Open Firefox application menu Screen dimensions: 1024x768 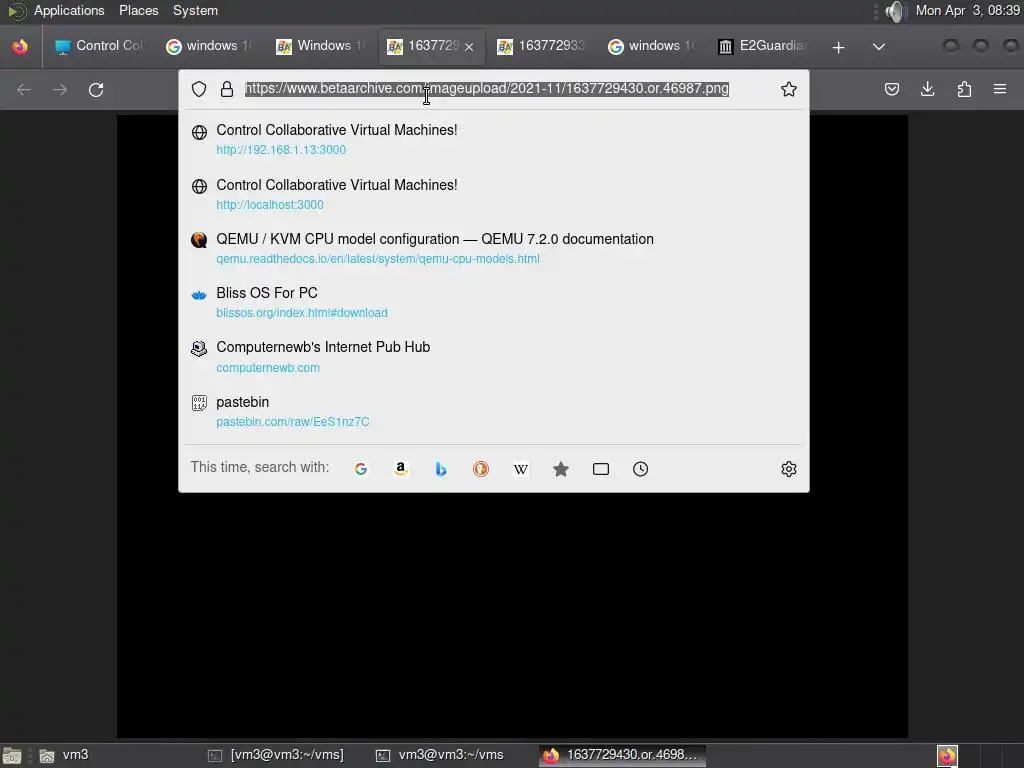[x=1000, y=89]
